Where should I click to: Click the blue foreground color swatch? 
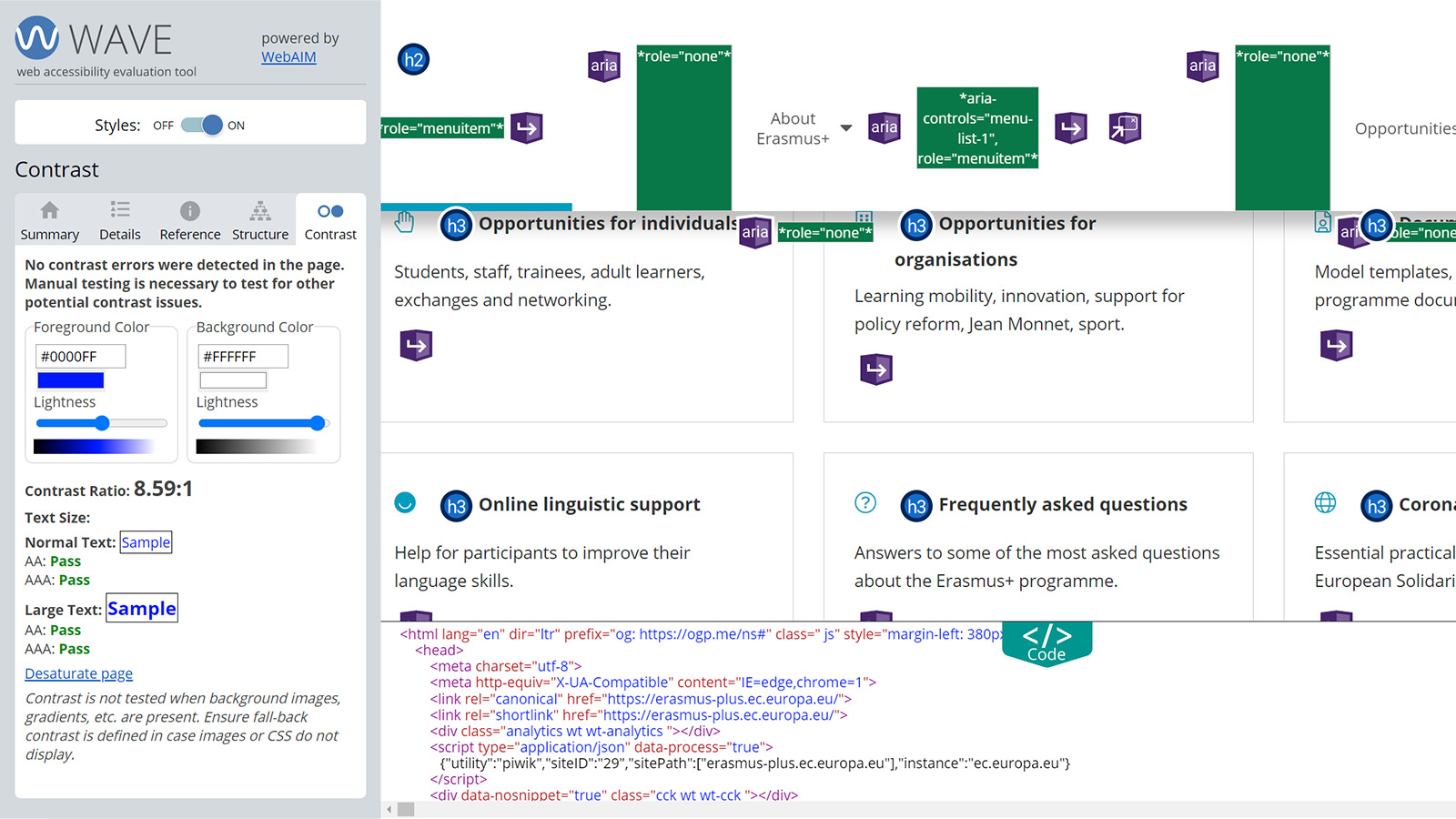click(x=70, y=380)
